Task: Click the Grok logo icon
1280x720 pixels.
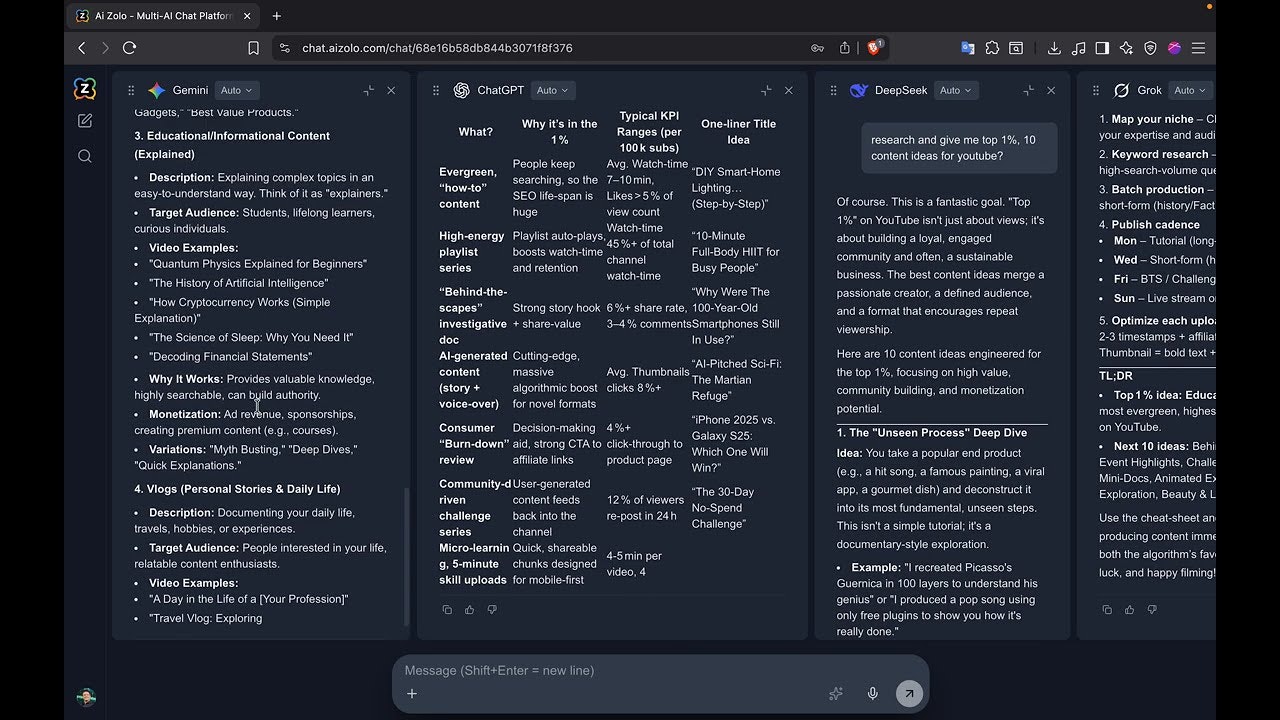Action: click(x=1122, y=90)
